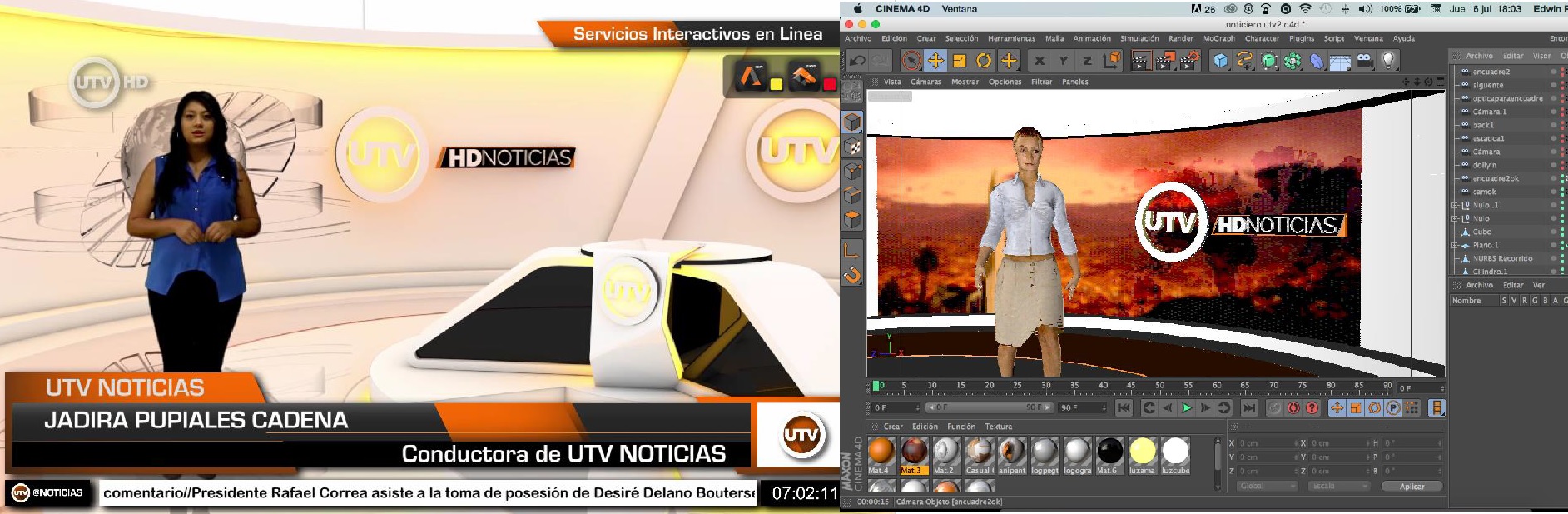This screenshot has height=514, width=1568.
Task: Open Render Settings clapperboard with gear
Action: (x=1189, y=60)
